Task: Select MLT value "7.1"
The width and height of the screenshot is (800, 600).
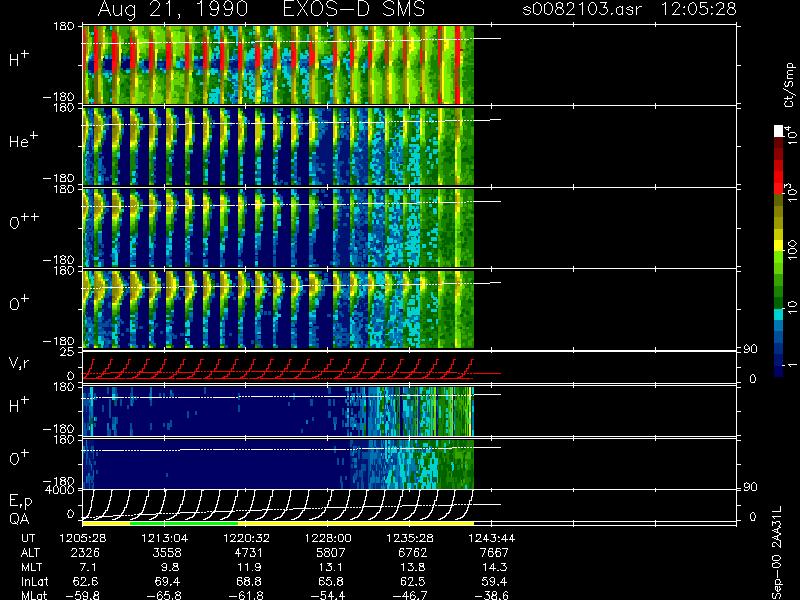Action: tap(88, 567)
